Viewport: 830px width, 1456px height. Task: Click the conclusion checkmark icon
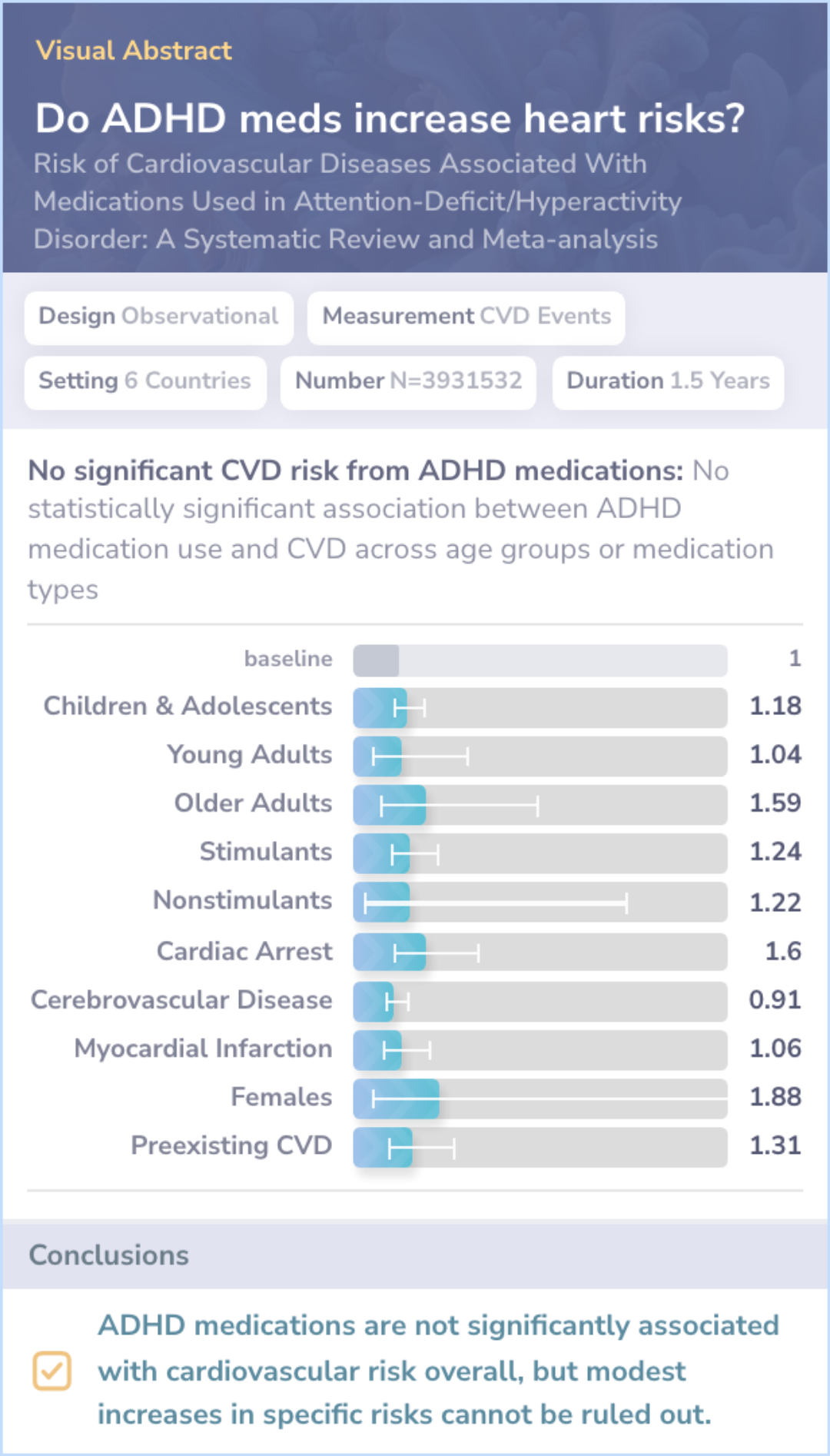click(x=51, y=1371)
